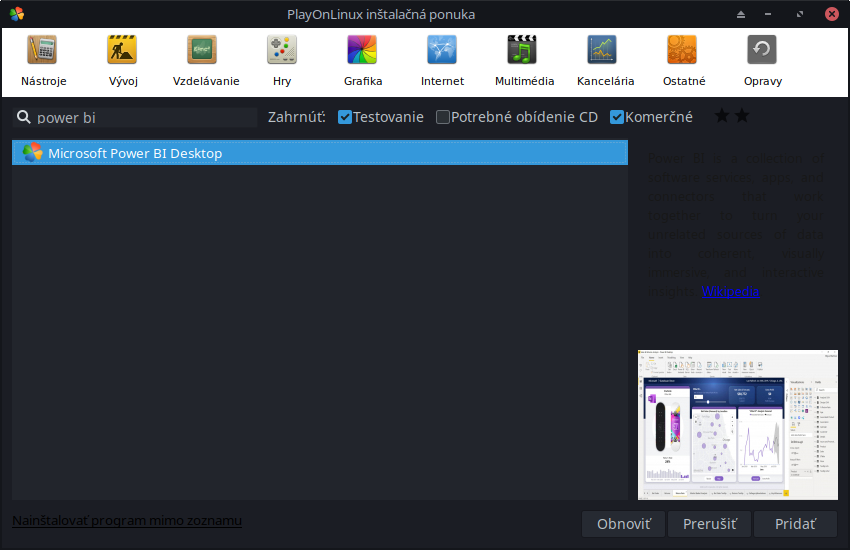This screenshot has width=850, height=550.
Task: Open the Wikipedia link
Action: [730, 292]
